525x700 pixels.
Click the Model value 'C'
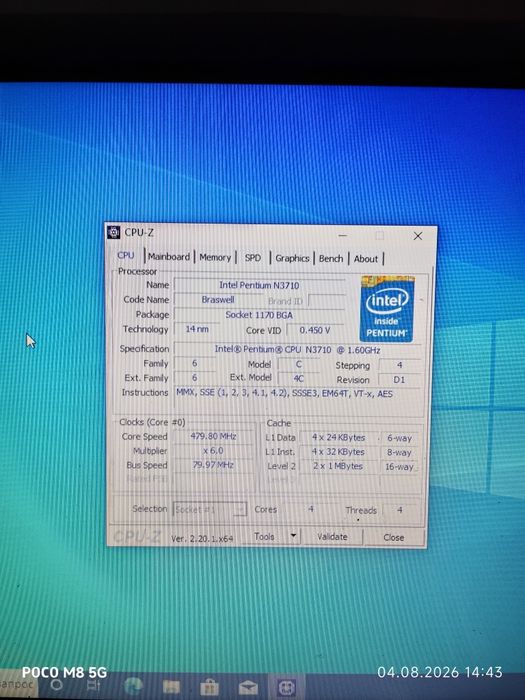pyautogui.click(x=299, y=364)
